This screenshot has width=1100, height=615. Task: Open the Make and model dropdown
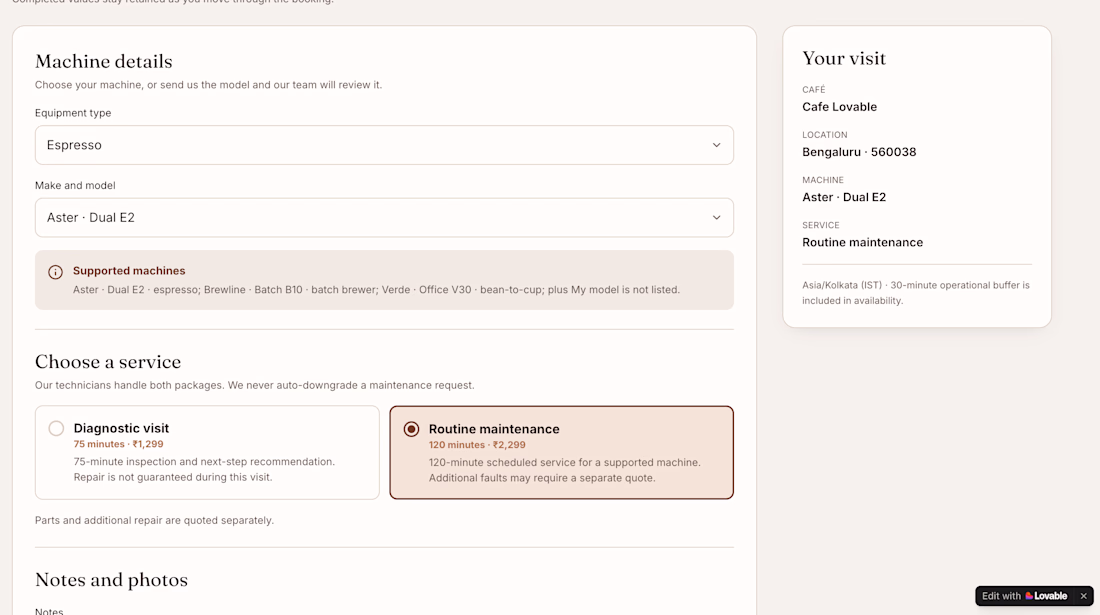384,217
